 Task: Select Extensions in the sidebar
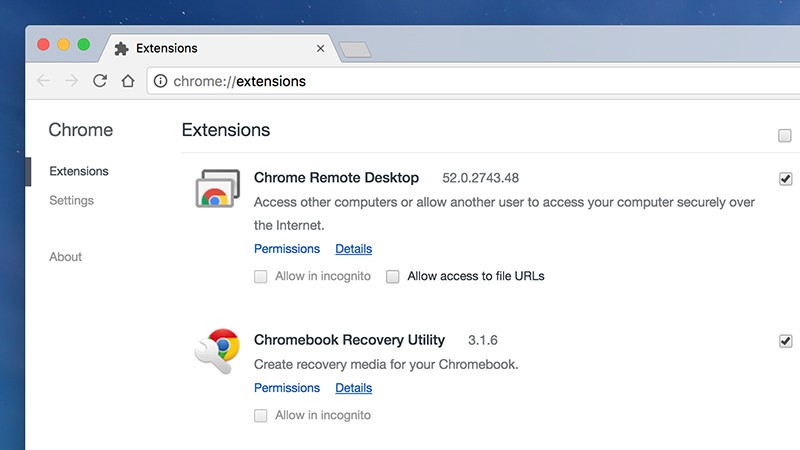pyautogui.click(x=78, y=171)
